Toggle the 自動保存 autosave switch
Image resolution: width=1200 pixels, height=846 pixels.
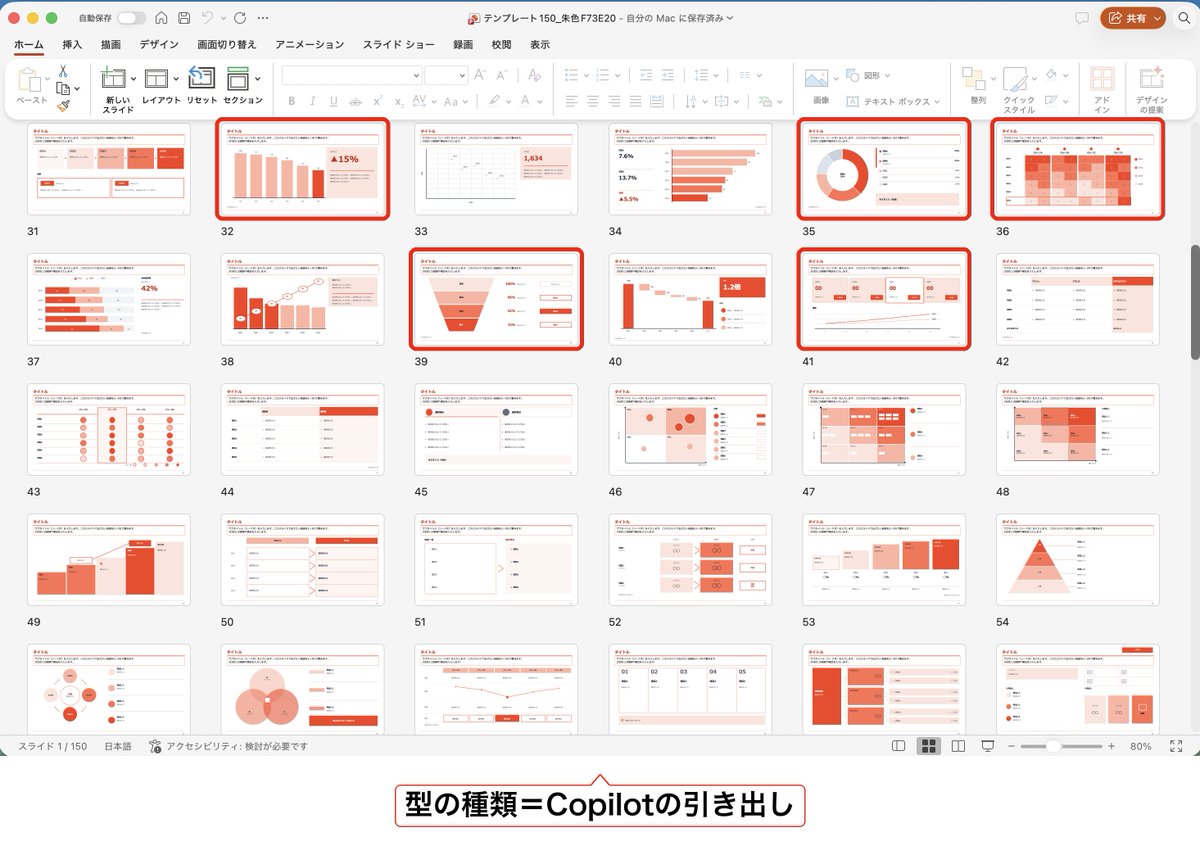point(131,18)
